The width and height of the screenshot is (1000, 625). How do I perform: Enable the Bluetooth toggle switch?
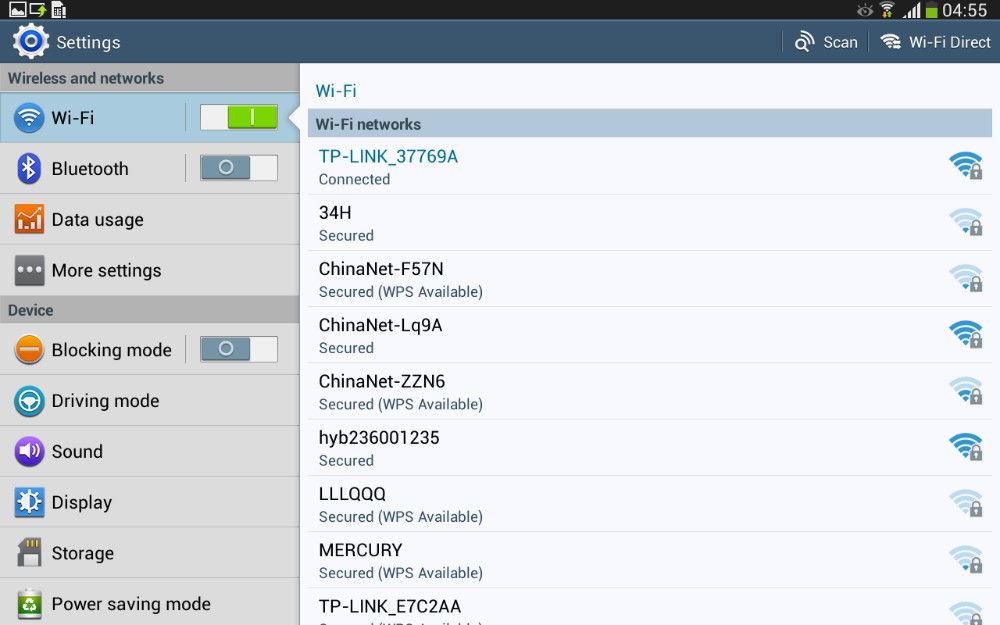(x=239, y=168)
